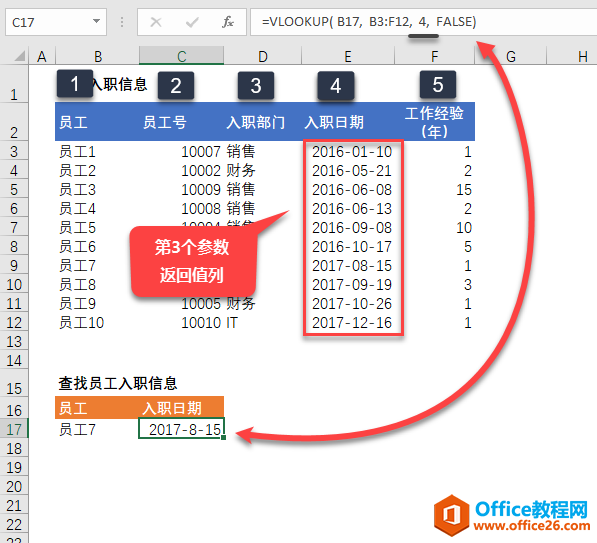Select date cell 2016-05-21
Viewport: 597px width, 543px height.
point(352,171)
